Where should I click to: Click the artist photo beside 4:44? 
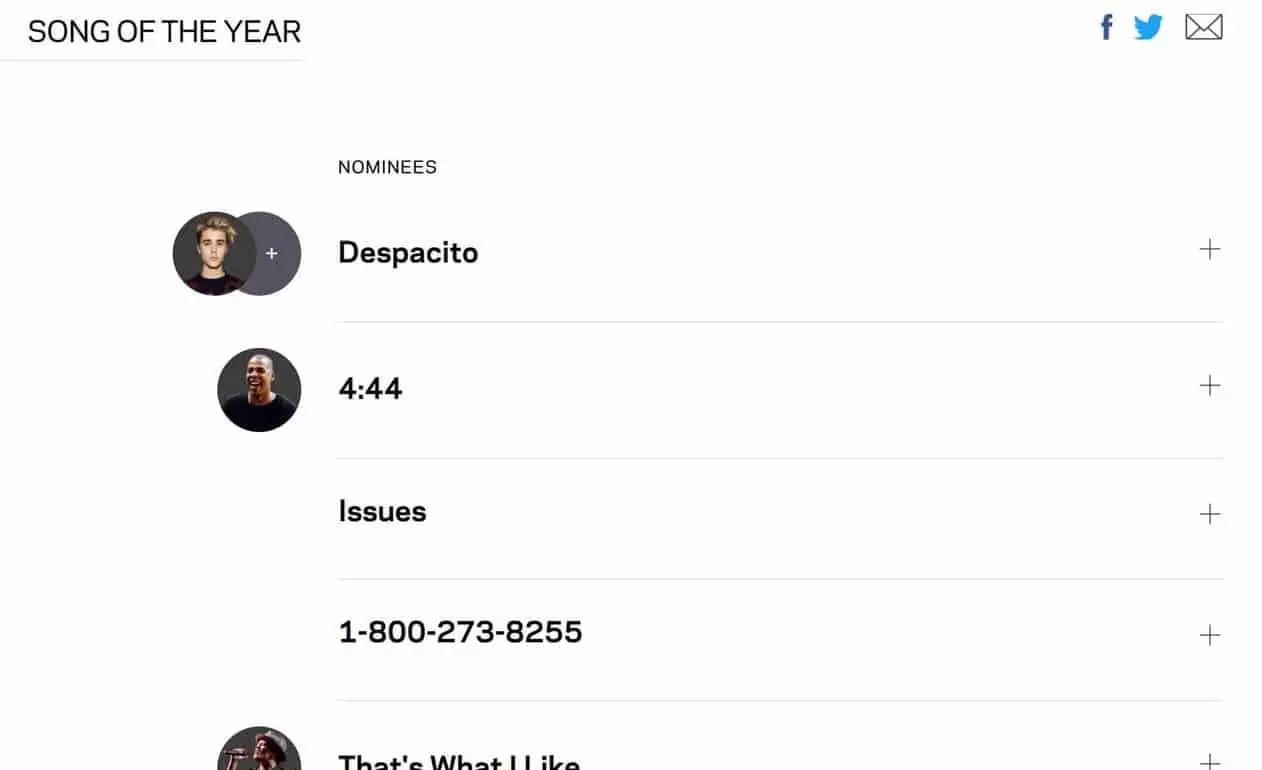pos(259,390)
